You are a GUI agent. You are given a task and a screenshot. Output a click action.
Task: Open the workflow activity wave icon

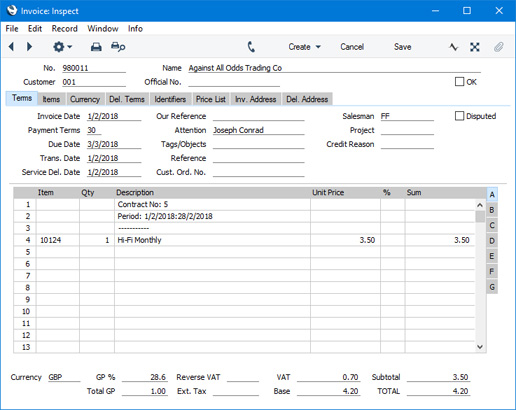pos(453,47)
